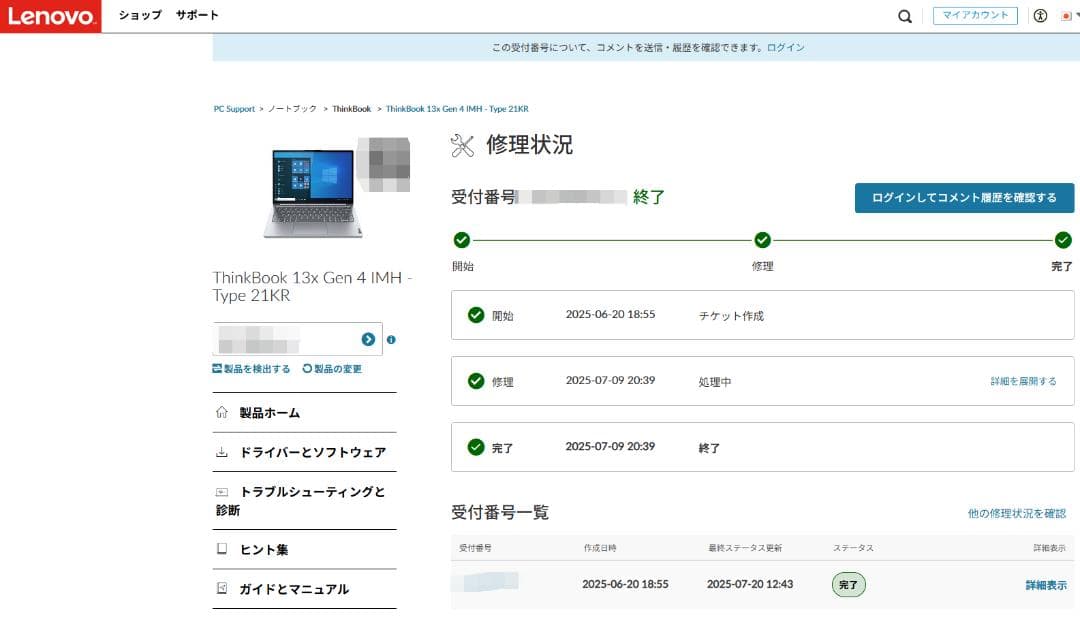Click the 完了 status pill in the ticket list
This screenshot has width=1080, height=617.
point(848,584)
